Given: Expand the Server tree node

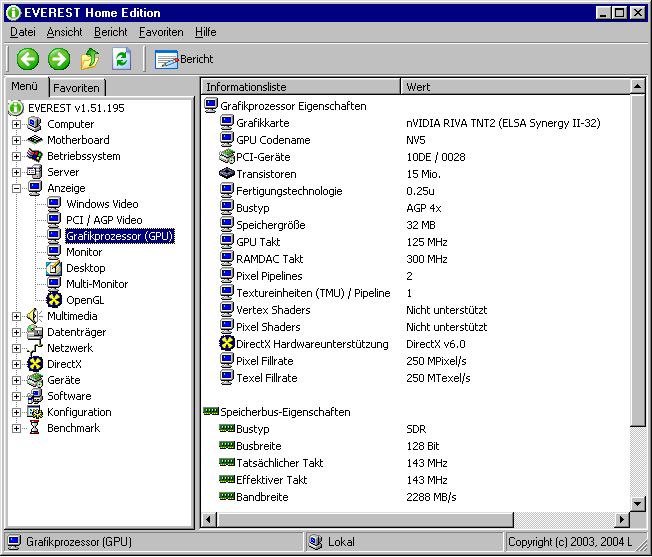Looking at the screenshot, I should 16,172.
